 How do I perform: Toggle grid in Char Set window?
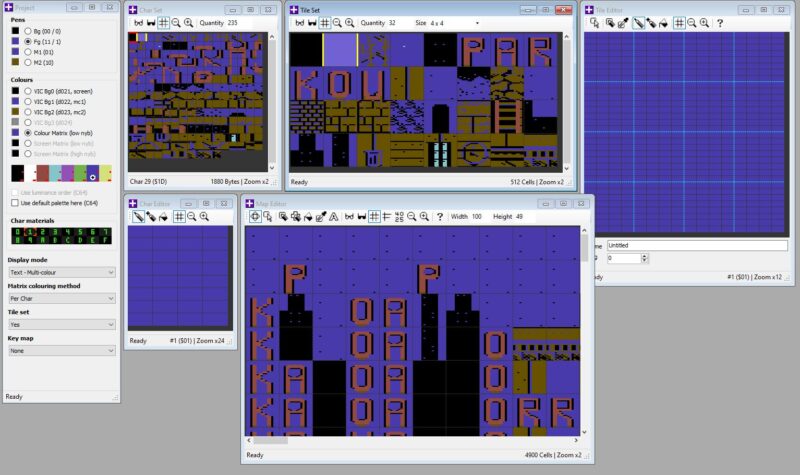click(163, 23)
